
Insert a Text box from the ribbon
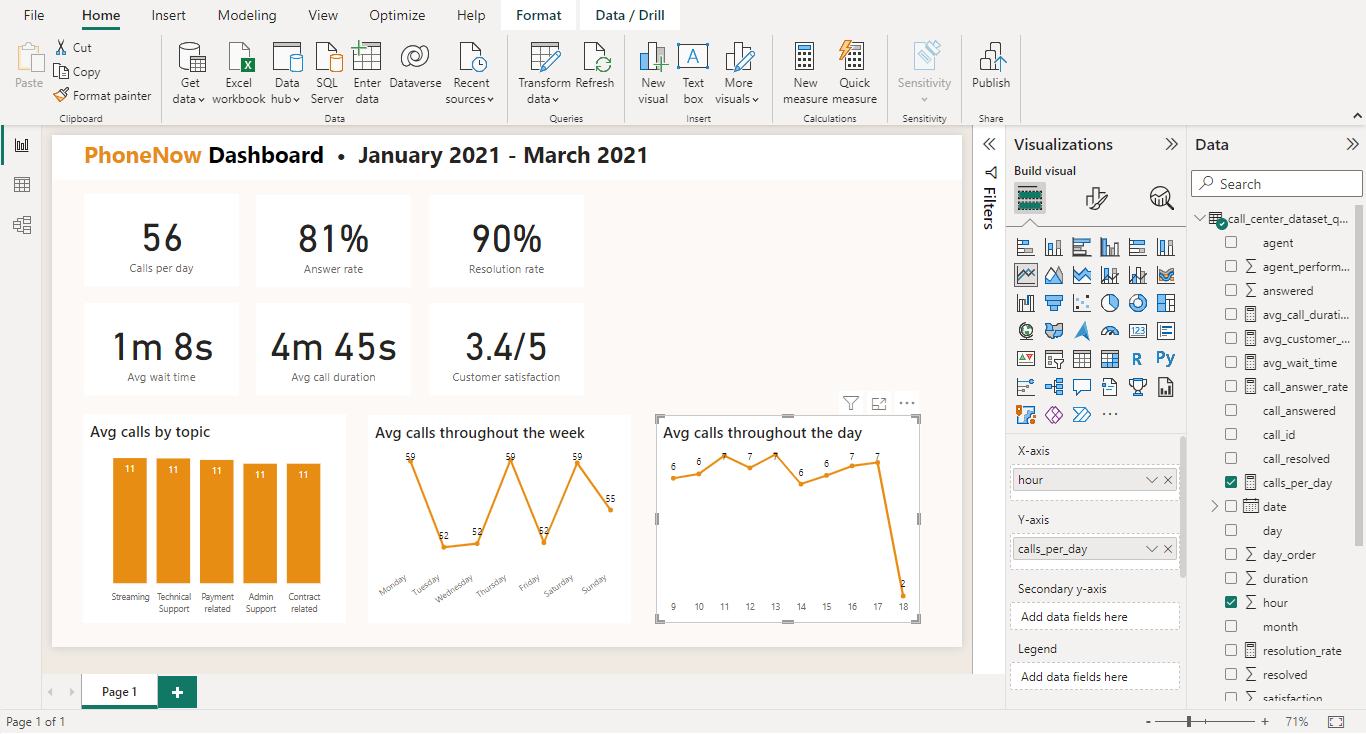click(x=693, y=74)
